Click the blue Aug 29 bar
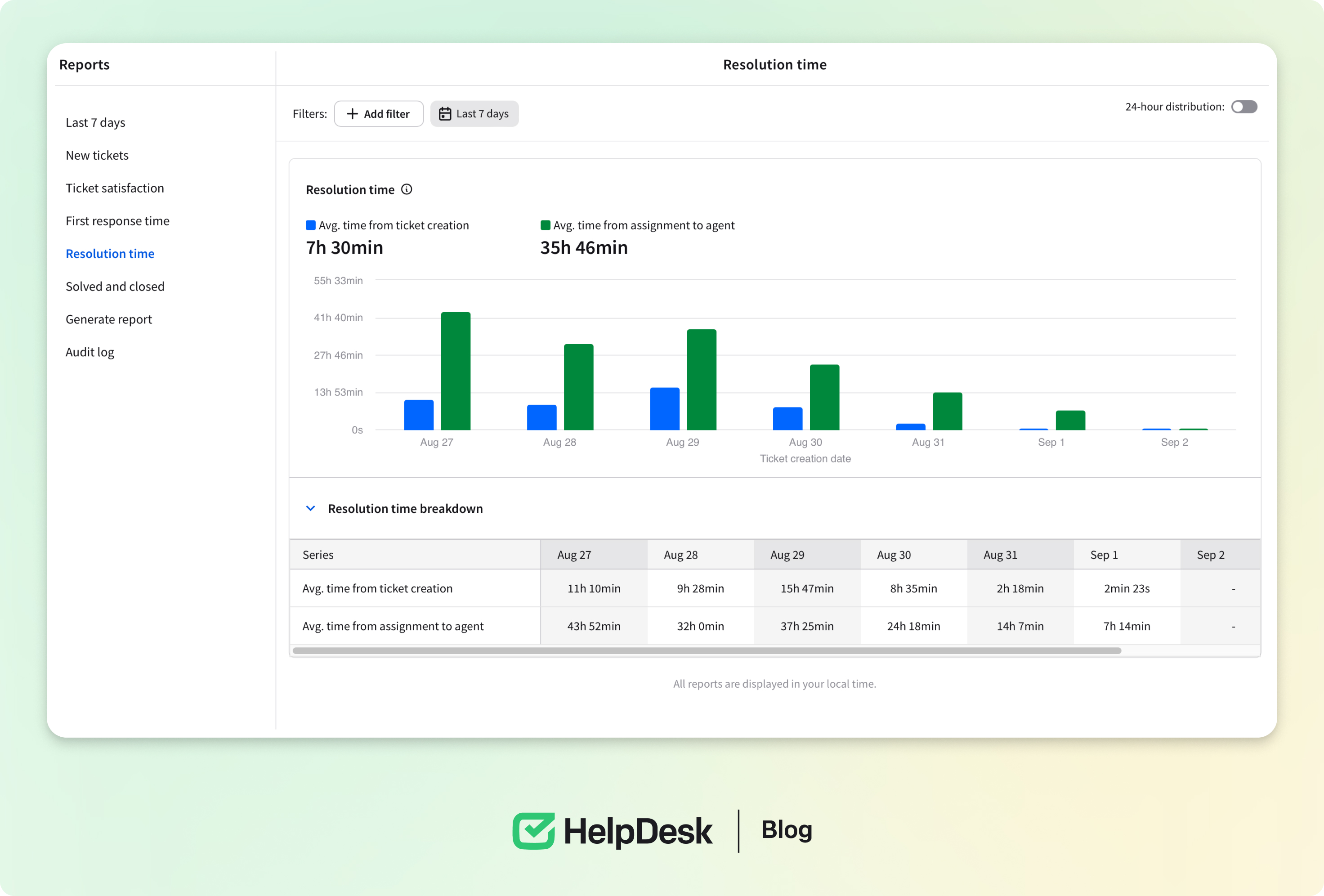Viewport: 1324px width, 896px height. [x=664, y=409]
